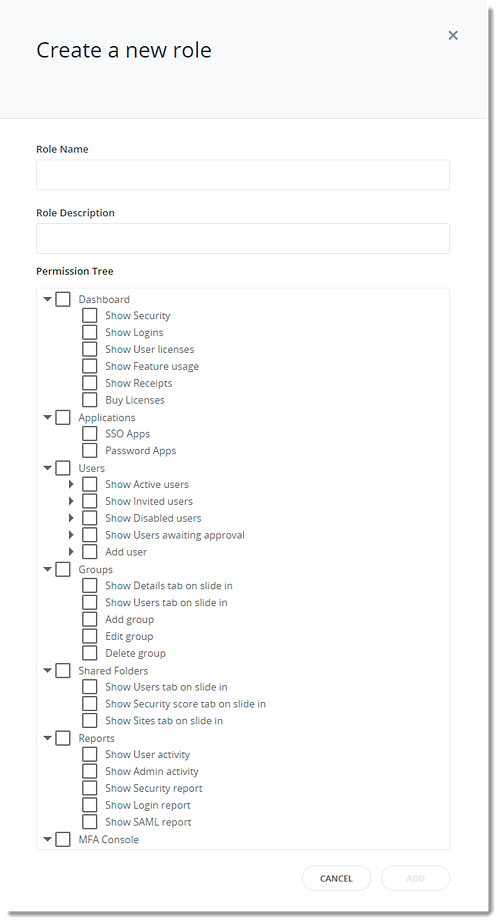Image resolution: width=500 pixels, height=923 pixels.
Task: Click the ADD button
Action: tap(415, 878)
